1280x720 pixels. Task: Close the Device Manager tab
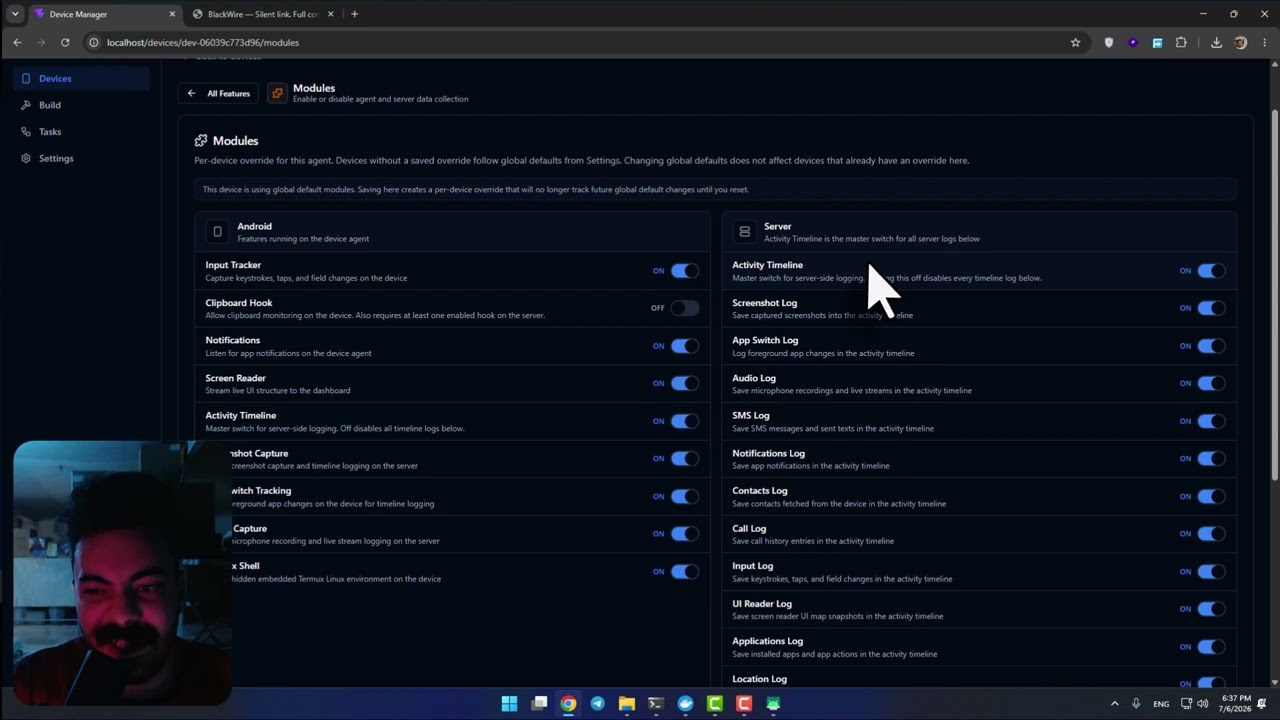pos(172,14)
